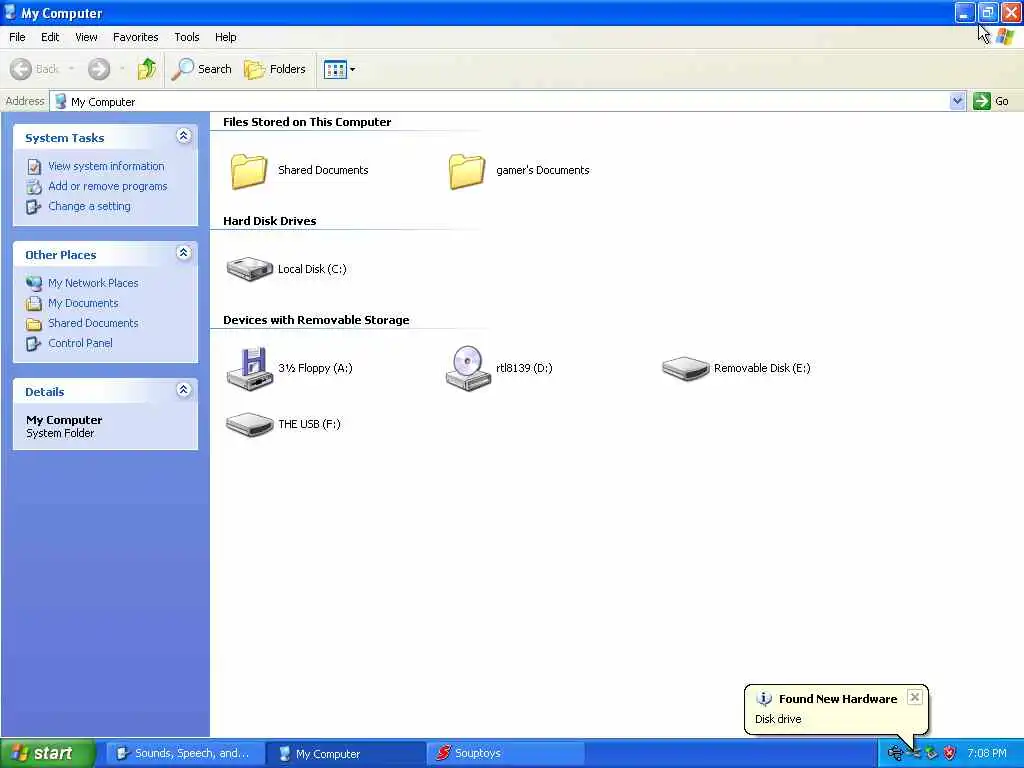Open the File menu
This screenshot has height=768, width=1024.
click(x=17, y=37)
